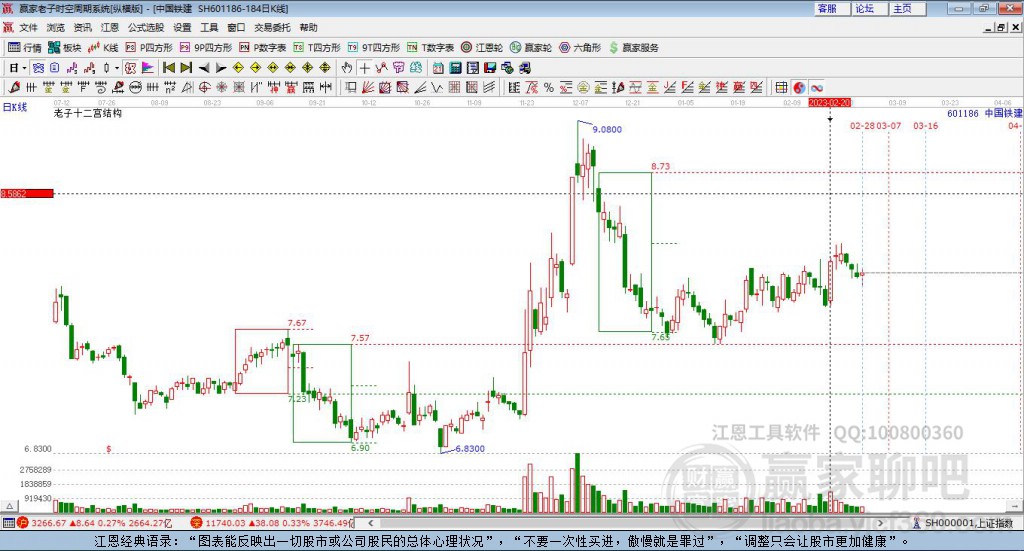
Task: Open the 浏览 menu
Action: [56, 27]
